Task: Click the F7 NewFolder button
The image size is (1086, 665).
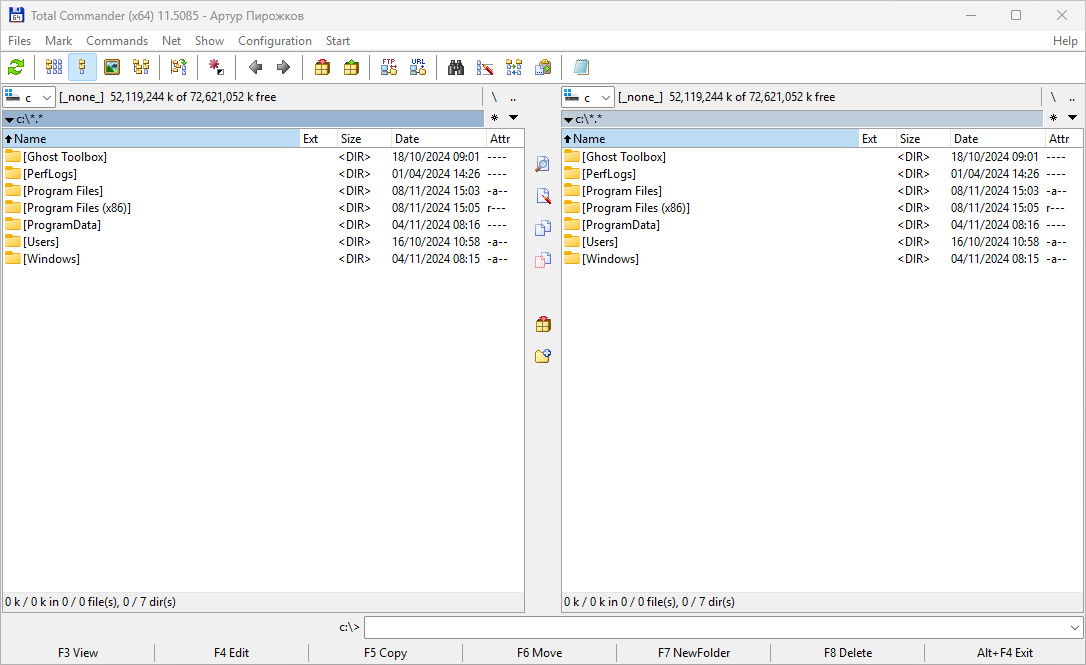Action: [x=693, y=653]
